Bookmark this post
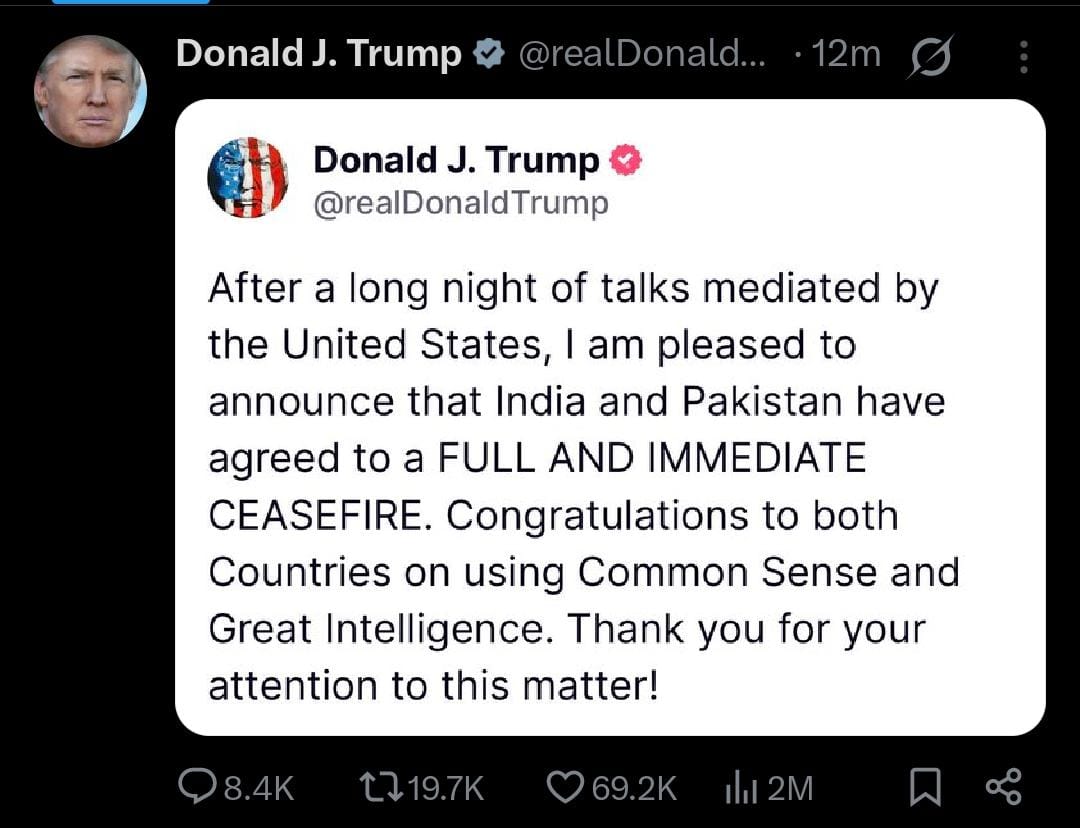The image size is (1080, 828). point(926,788)
